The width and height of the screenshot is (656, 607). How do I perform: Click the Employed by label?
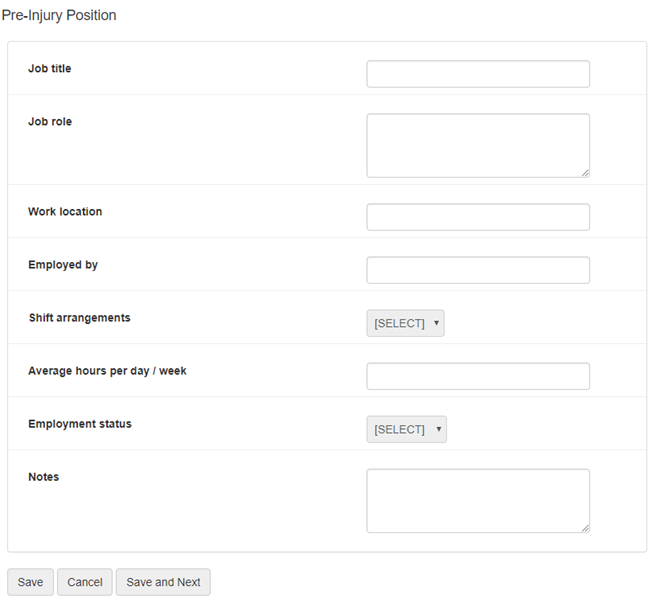(x=63, y=265)
